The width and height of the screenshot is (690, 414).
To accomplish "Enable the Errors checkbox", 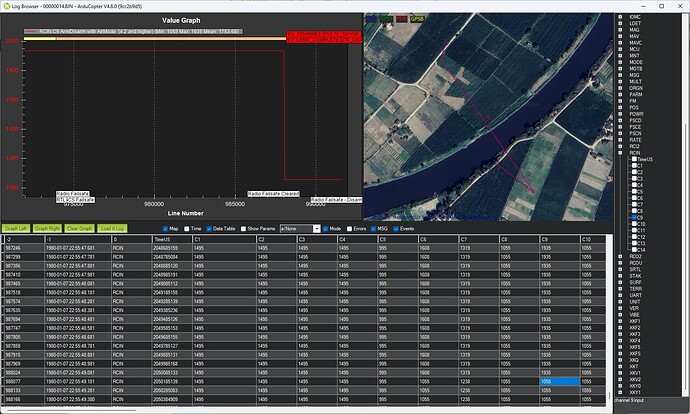I will (x=349, y=229).
